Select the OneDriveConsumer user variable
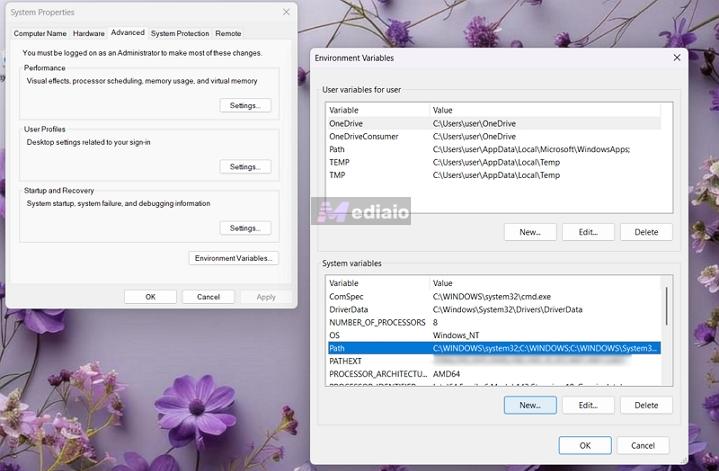 (x=494, y=136)
